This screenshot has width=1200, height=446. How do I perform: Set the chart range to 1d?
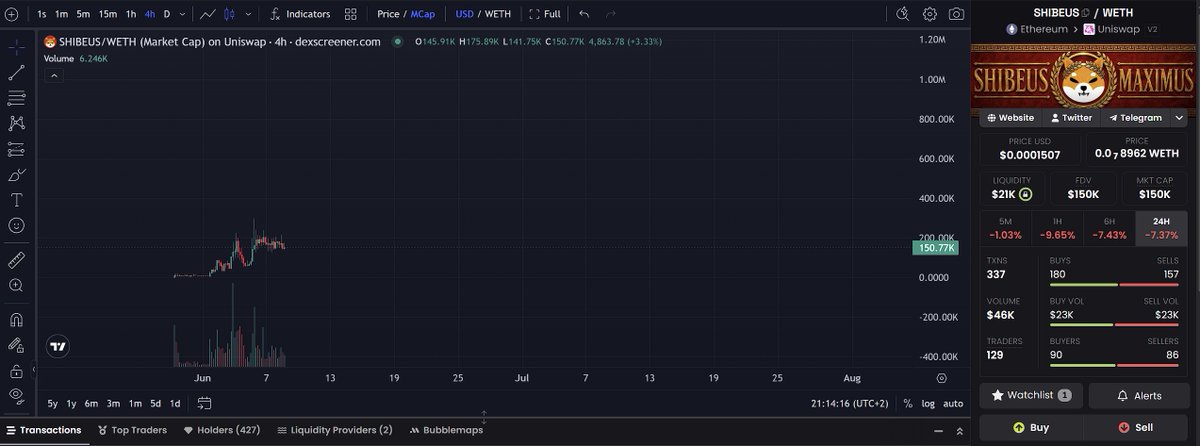(x=175, y=403)
